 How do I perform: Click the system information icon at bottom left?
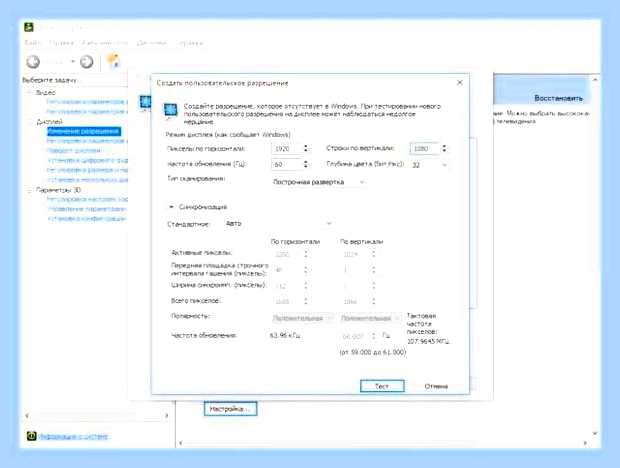(31, 436)
